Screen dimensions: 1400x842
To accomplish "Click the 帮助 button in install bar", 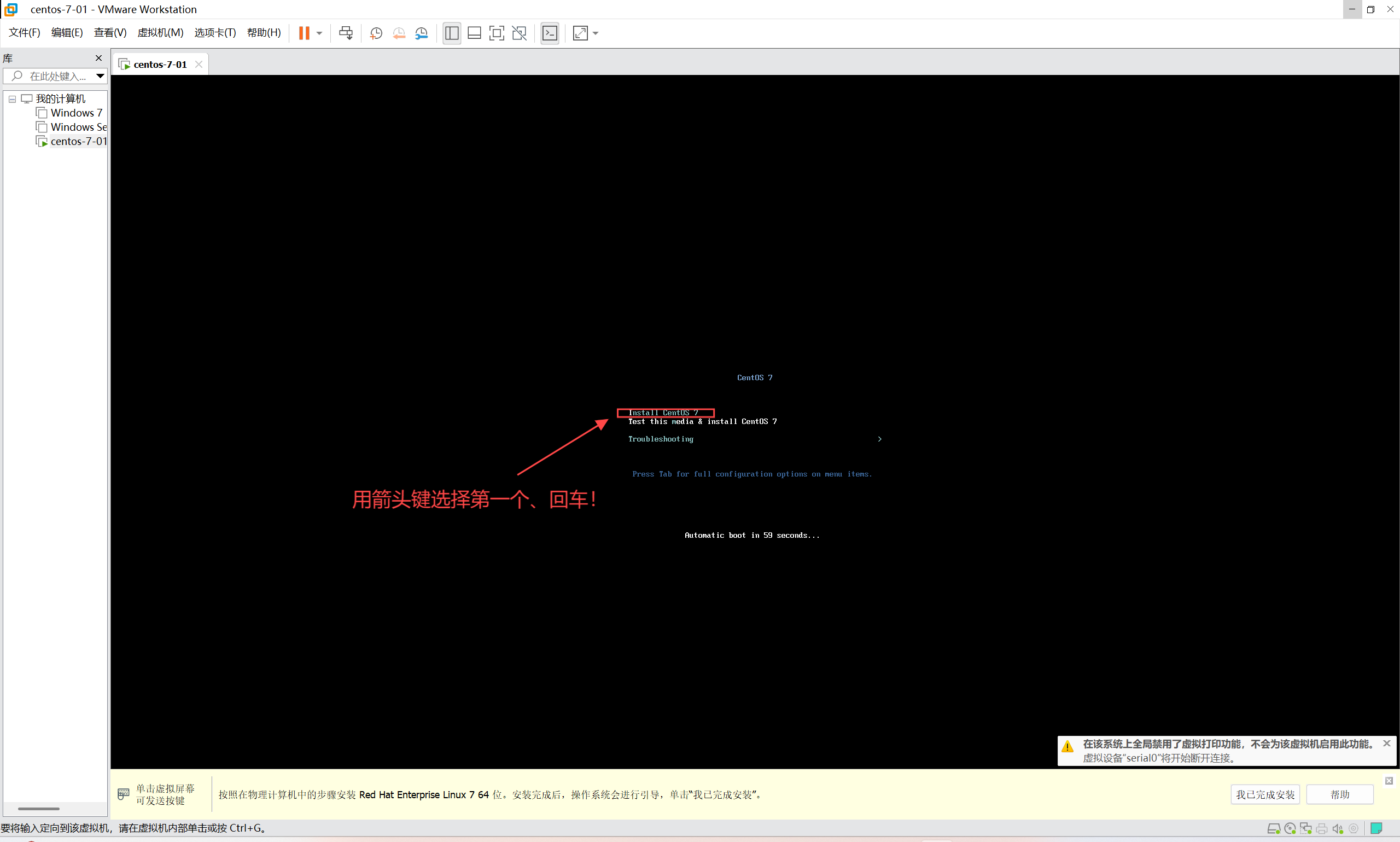I will [1339, 794].
